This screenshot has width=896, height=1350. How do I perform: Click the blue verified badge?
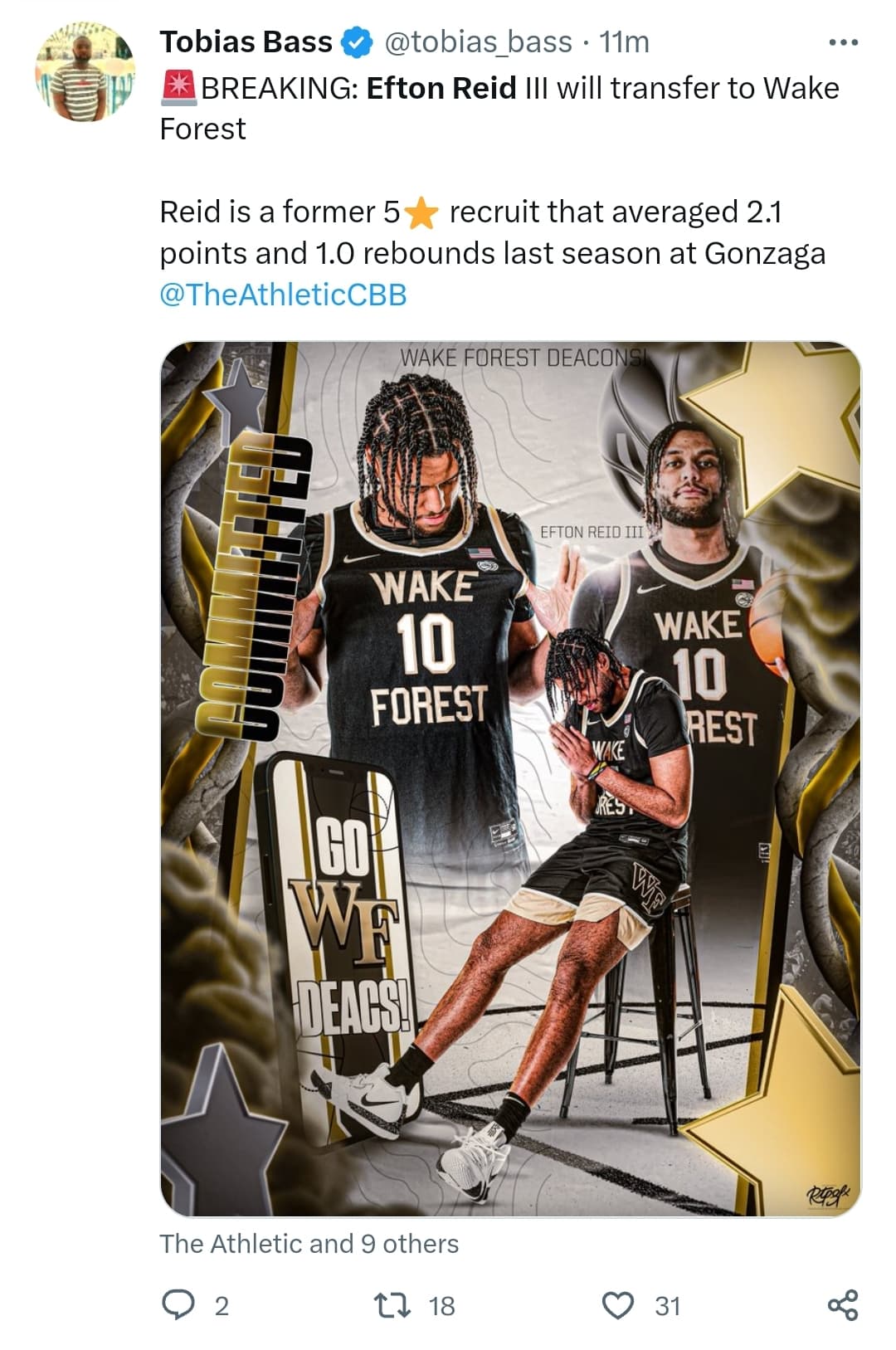coord(357,42)
